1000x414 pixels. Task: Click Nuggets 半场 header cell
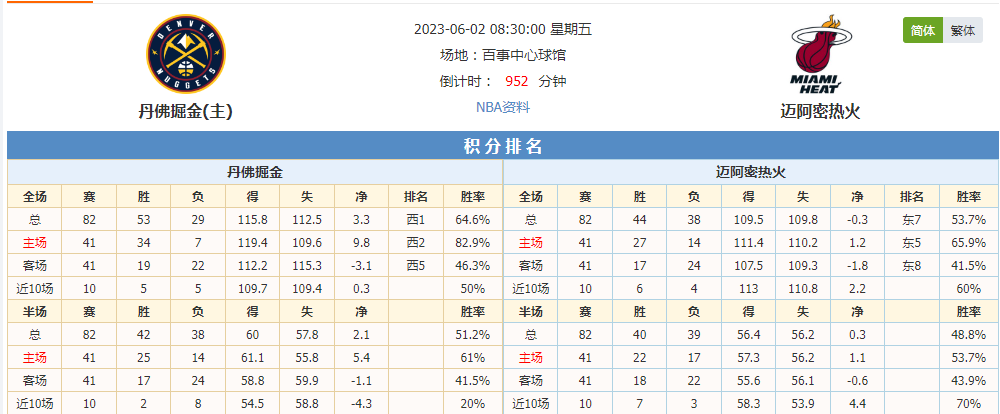(34, 312)
